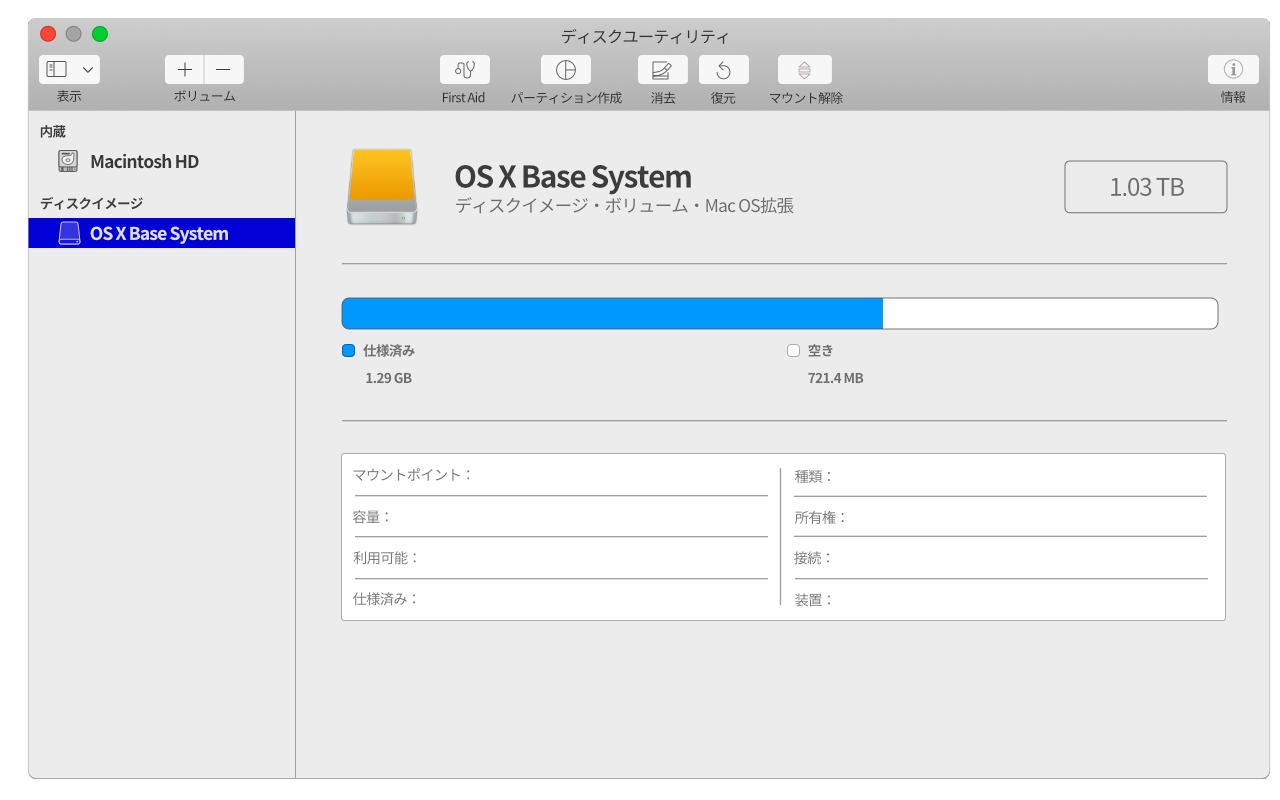Click the 接続 row in the info table
Image resolution: width=1280 pixels, height=800 pixels.
[x=1000, y=558]
